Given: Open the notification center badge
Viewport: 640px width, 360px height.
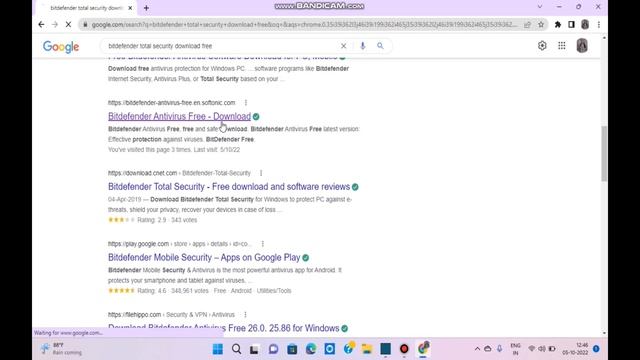Looking at the screenshot, I should click(596, 349).
